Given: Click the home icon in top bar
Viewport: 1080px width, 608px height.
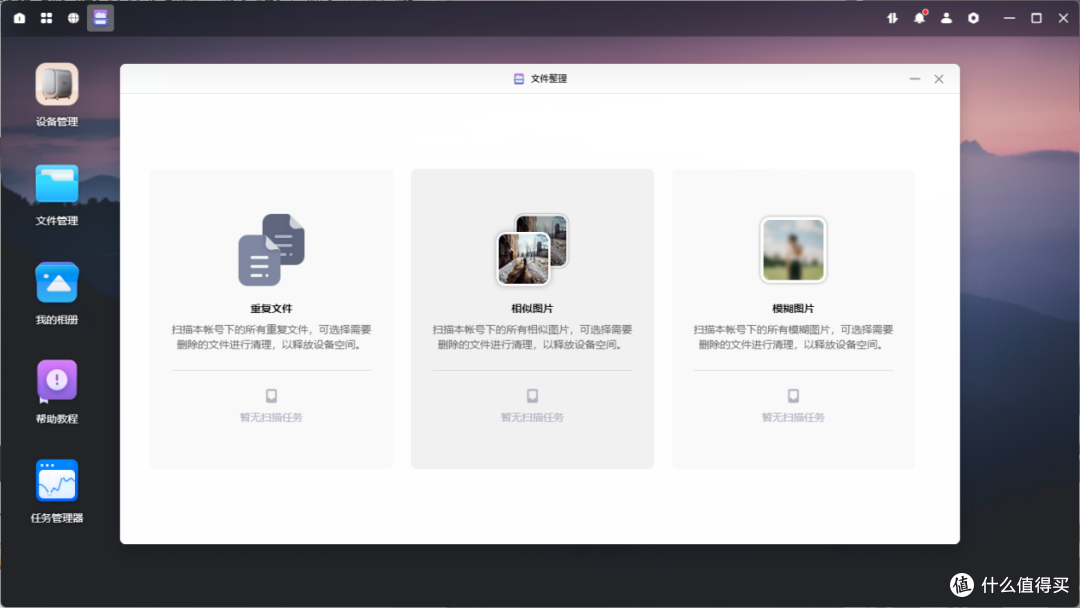Looking at the screenshot, I should tap(19, 18).
